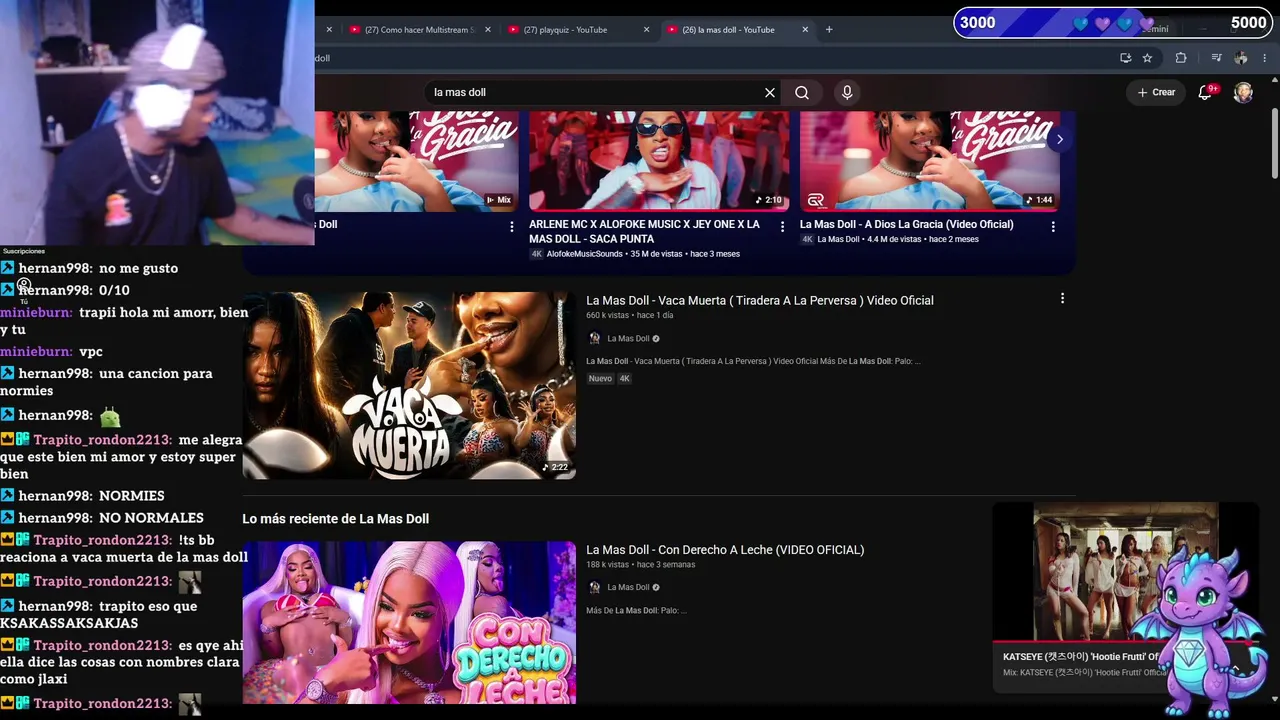Visit La Mas Doll channel under A Dios La Gracia
This screenshot has height=720, width=1280.
coord(838,240)
